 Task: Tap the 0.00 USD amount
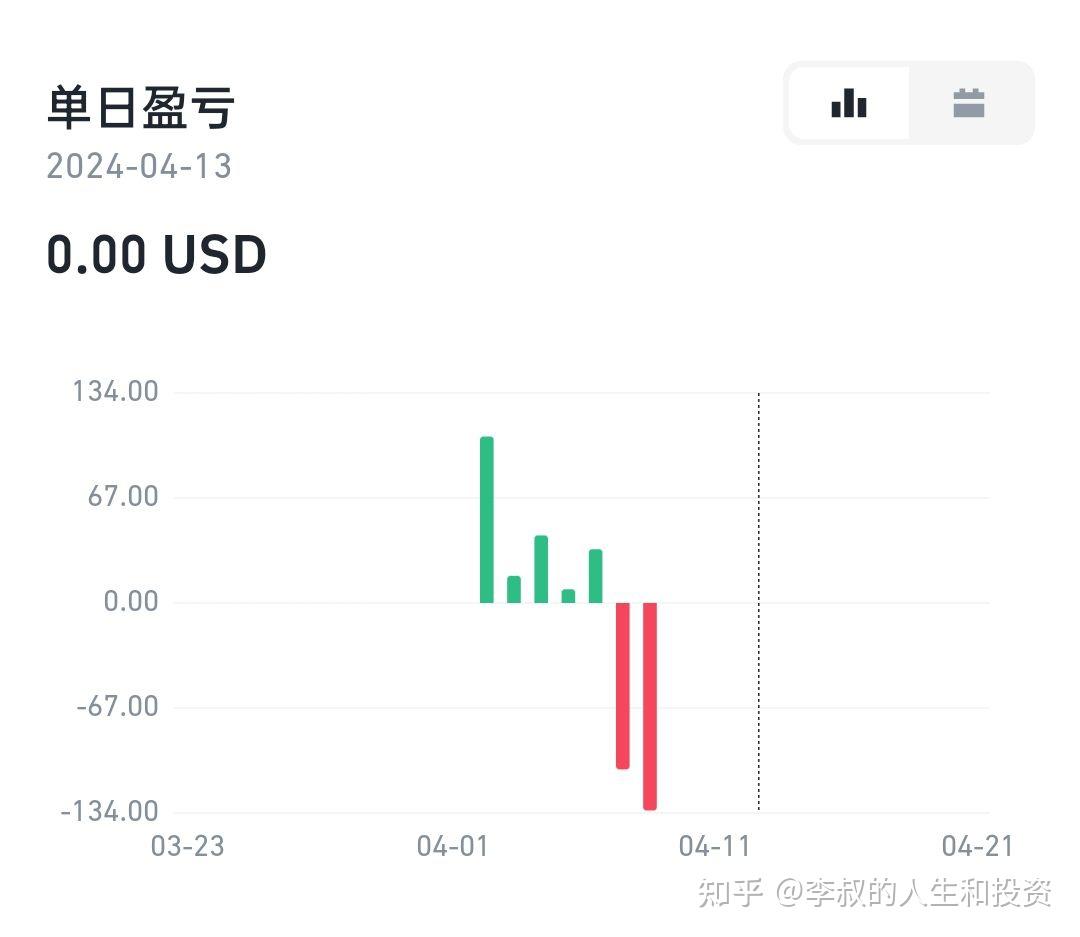157,255
